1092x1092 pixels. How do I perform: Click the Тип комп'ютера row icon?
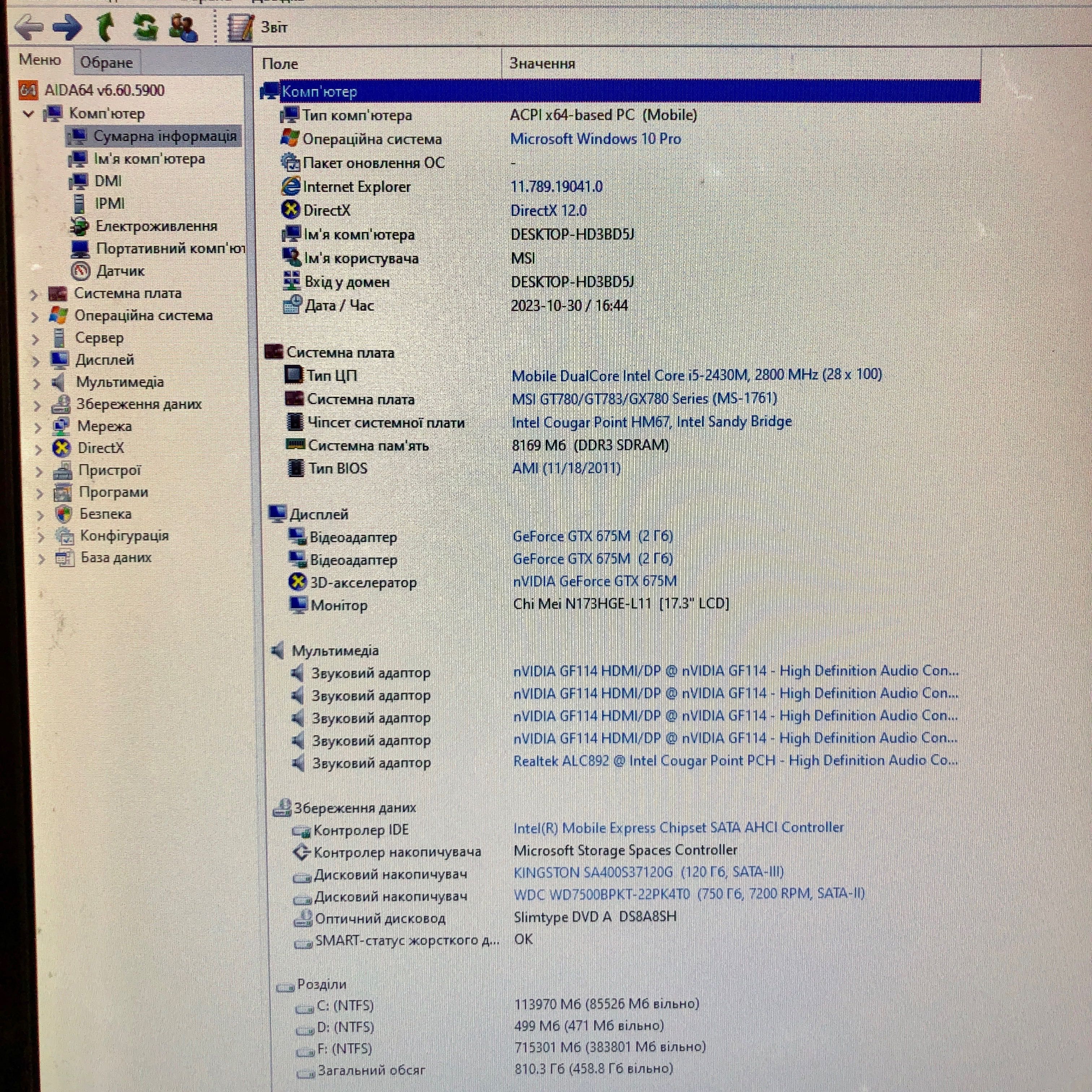click(289, 115)
